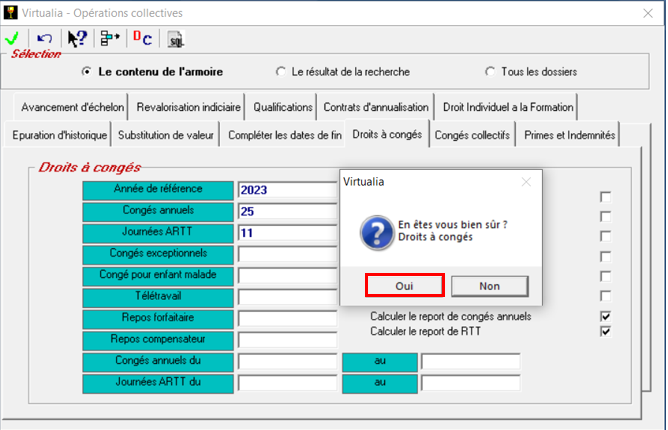This screenshot has width=668, height=430.
Task: Click the 'Journées ARTT' value field
Action: [286, 232]
